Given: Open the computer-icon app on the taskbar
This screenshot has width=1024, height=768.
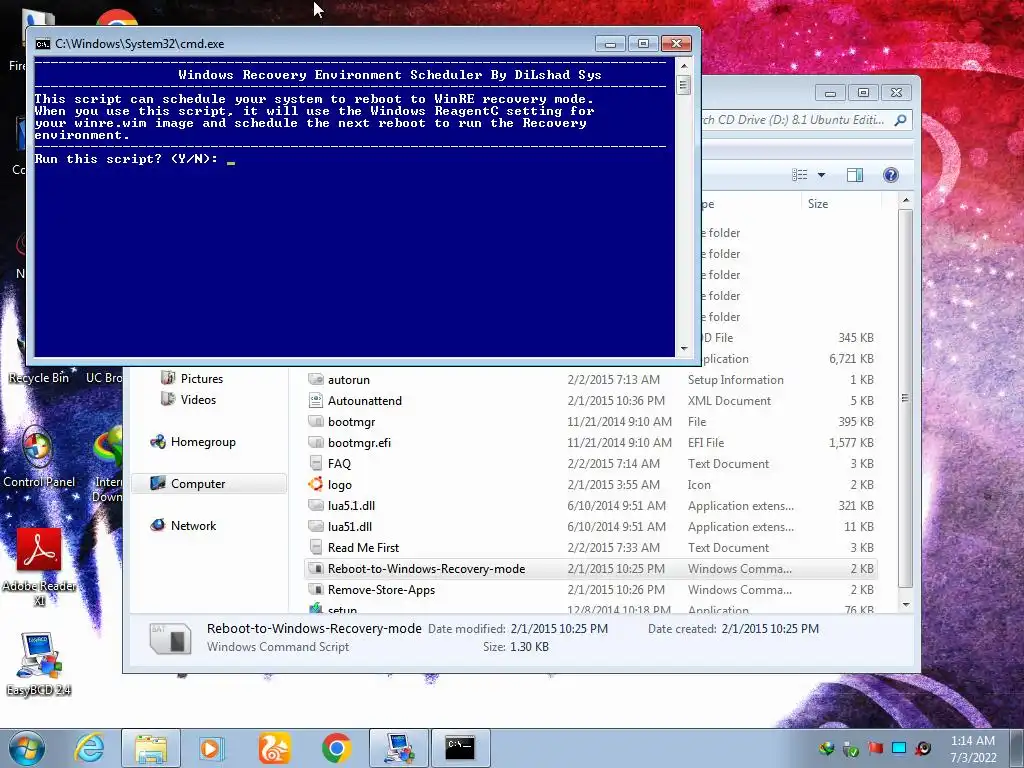Looking at the screenshot, I should (x=399, y=748).
